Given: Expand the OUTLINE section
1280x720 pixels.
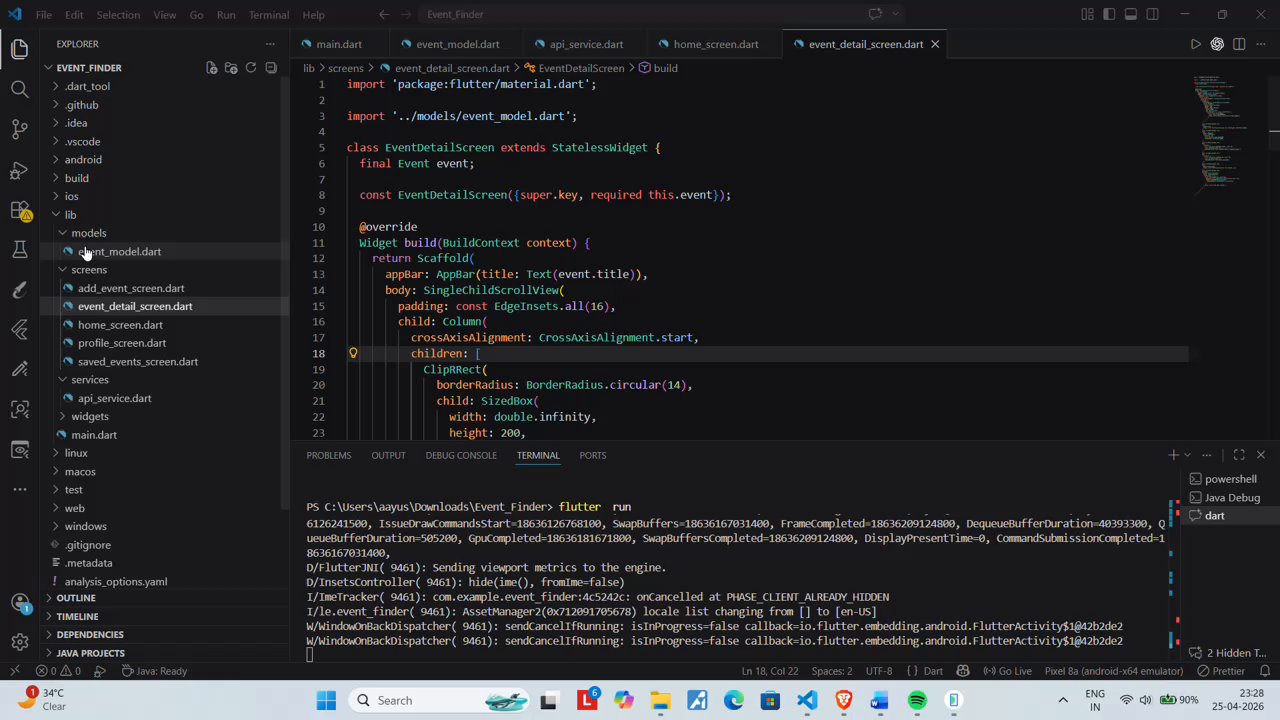Looking at the screenshot, I should click(76, 598).
